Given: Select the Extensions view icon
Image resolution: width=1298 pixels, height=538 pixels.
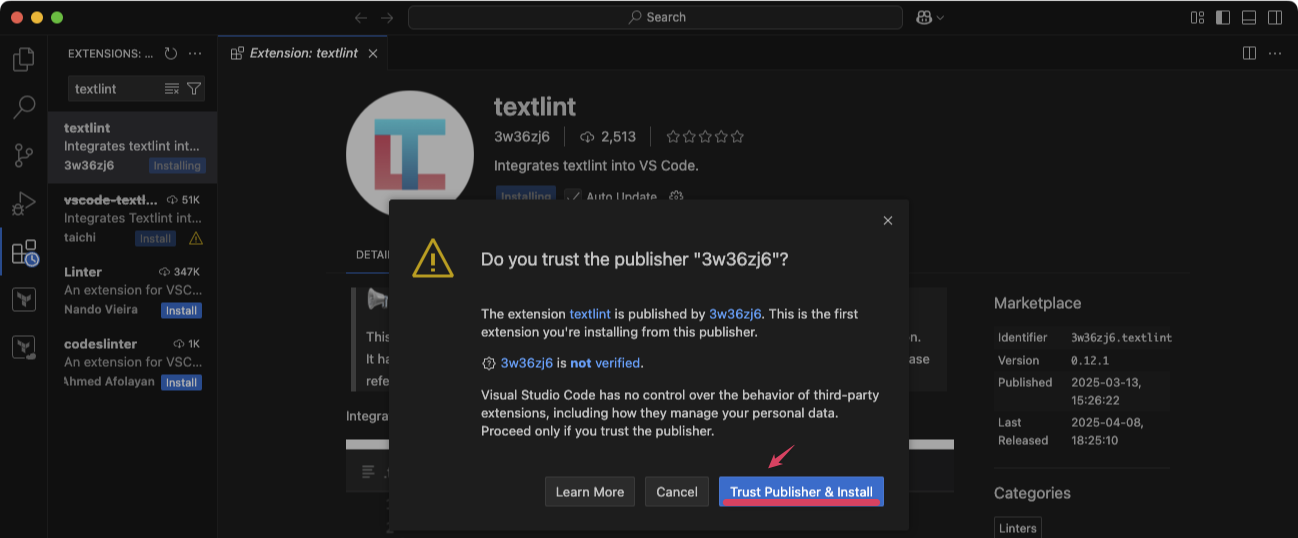Looking at the screenshot, I should (24, 252).
